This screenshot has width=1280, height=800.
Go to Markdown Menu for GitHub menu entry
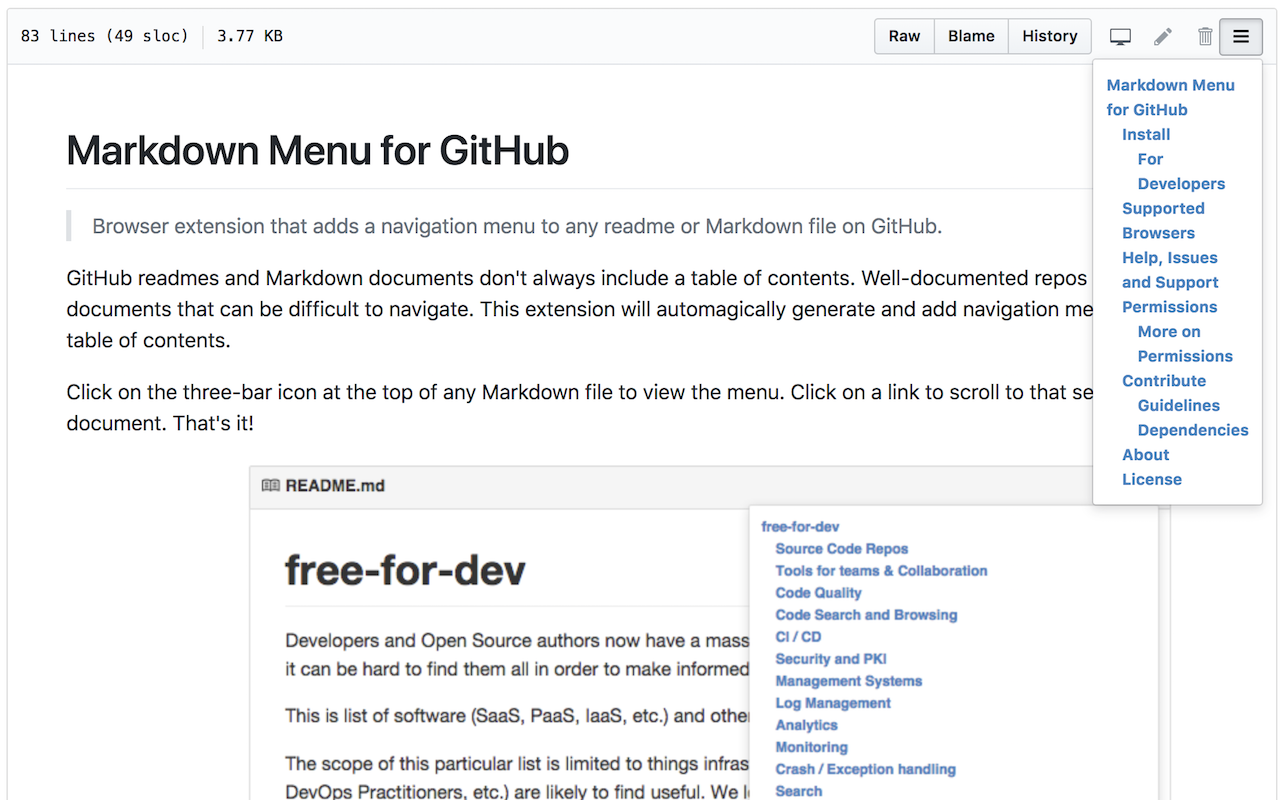[1170, 97]
